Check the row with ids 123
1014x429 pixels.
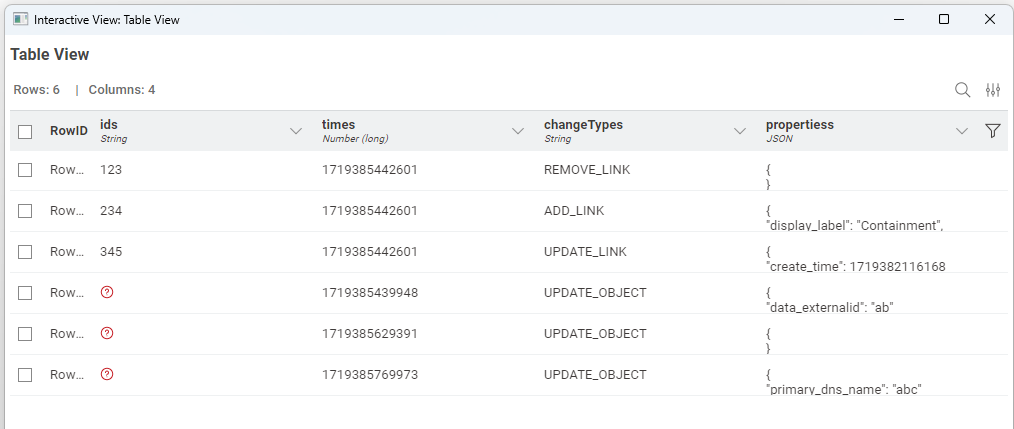pyautogui.click(x=25, y=170)
